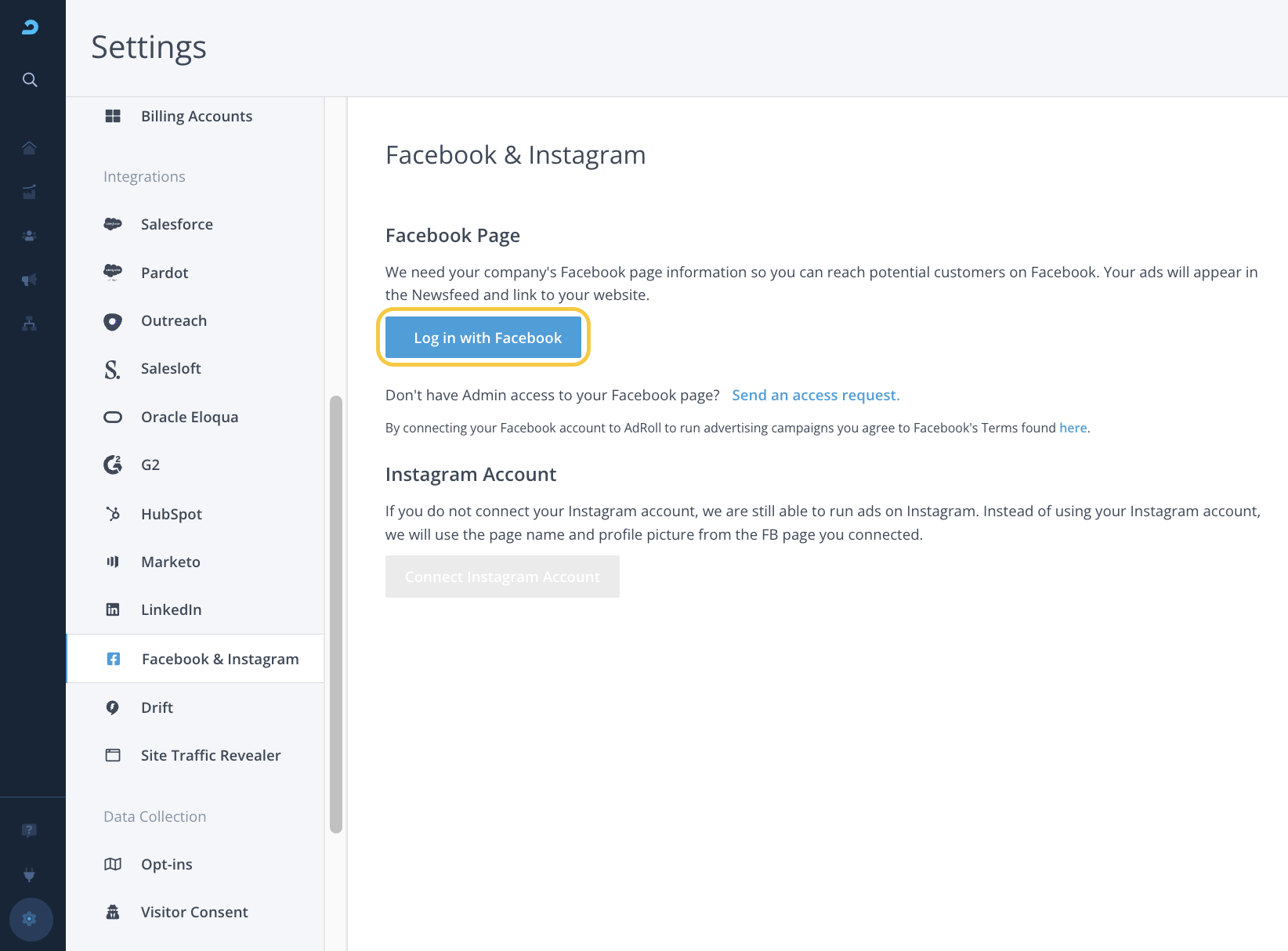This screenshot has width=1288, height=951.
Task: Select LinkedIn in the integrations list
Action: click(171, 610)
